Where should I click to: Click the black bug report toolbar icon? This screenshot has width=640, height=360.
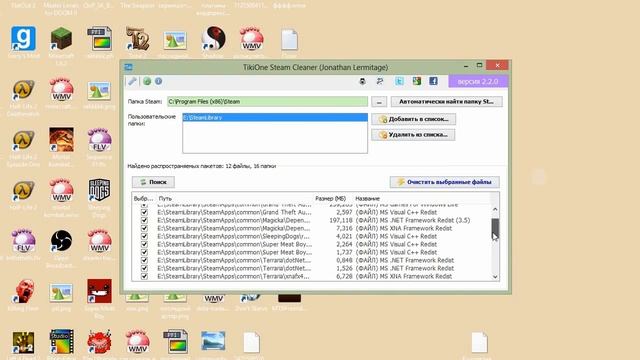(362, 81)
